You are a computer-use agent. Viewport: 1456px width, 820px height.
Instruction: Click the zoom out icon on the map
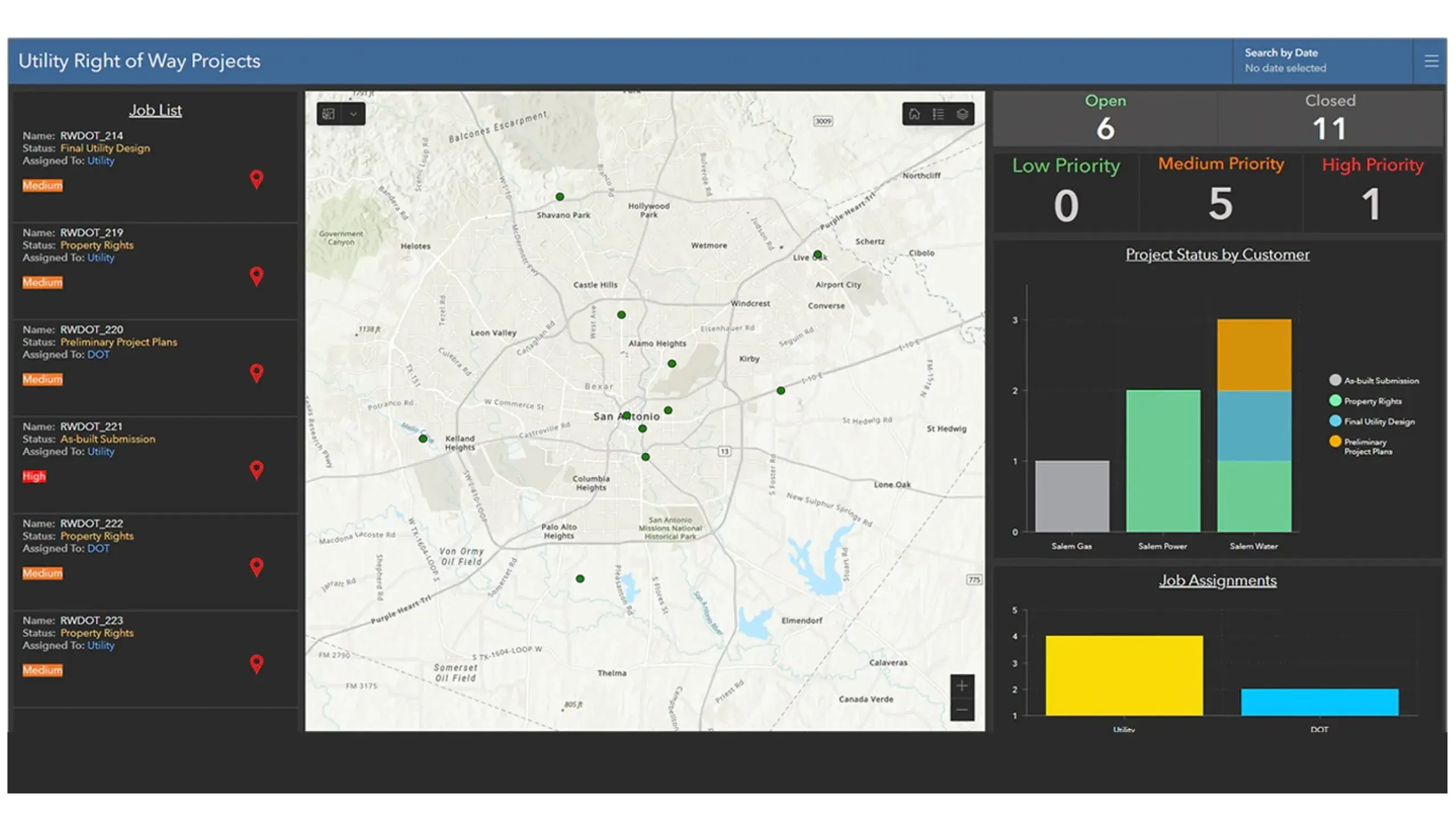coord(962,710)
